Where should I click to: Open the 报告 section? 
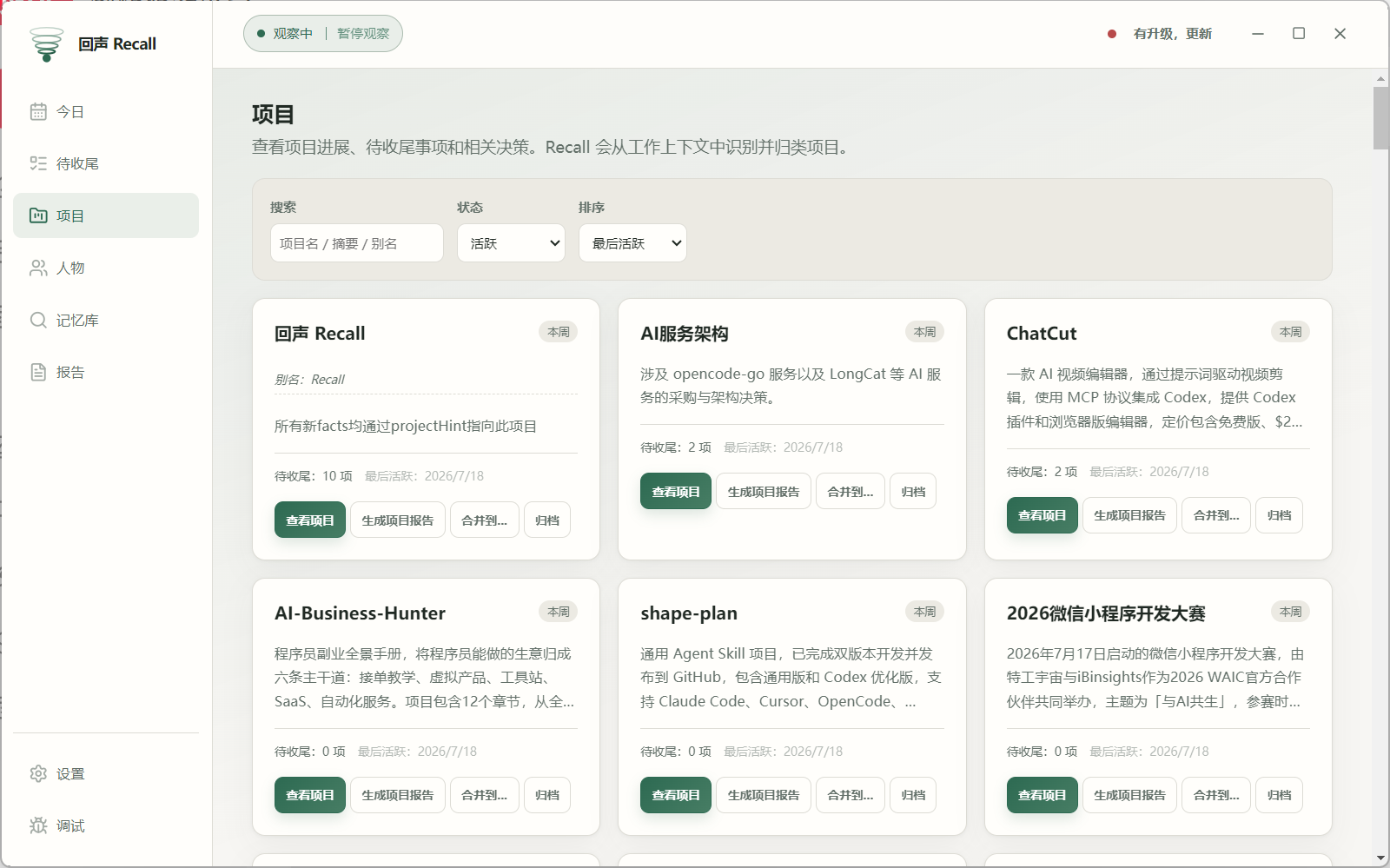pos(106,372)
